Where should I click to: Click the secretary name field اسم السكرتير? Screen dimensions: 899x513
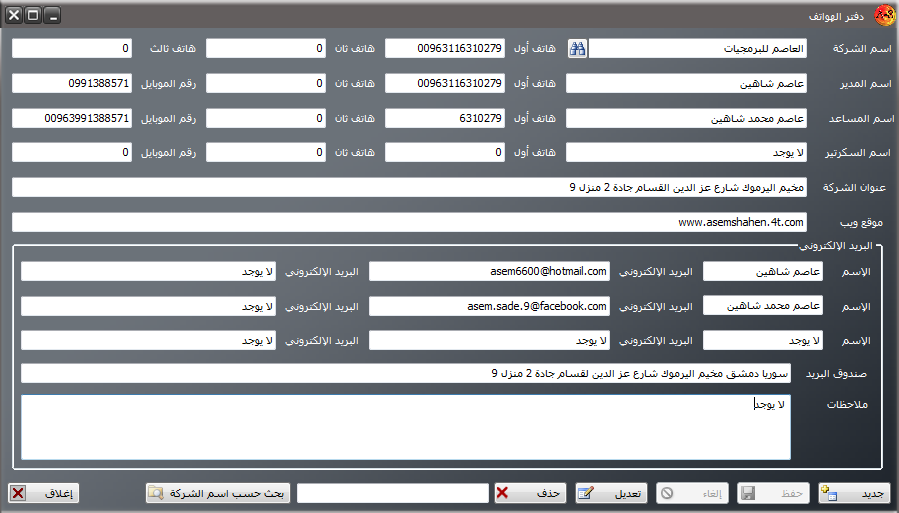686,153
